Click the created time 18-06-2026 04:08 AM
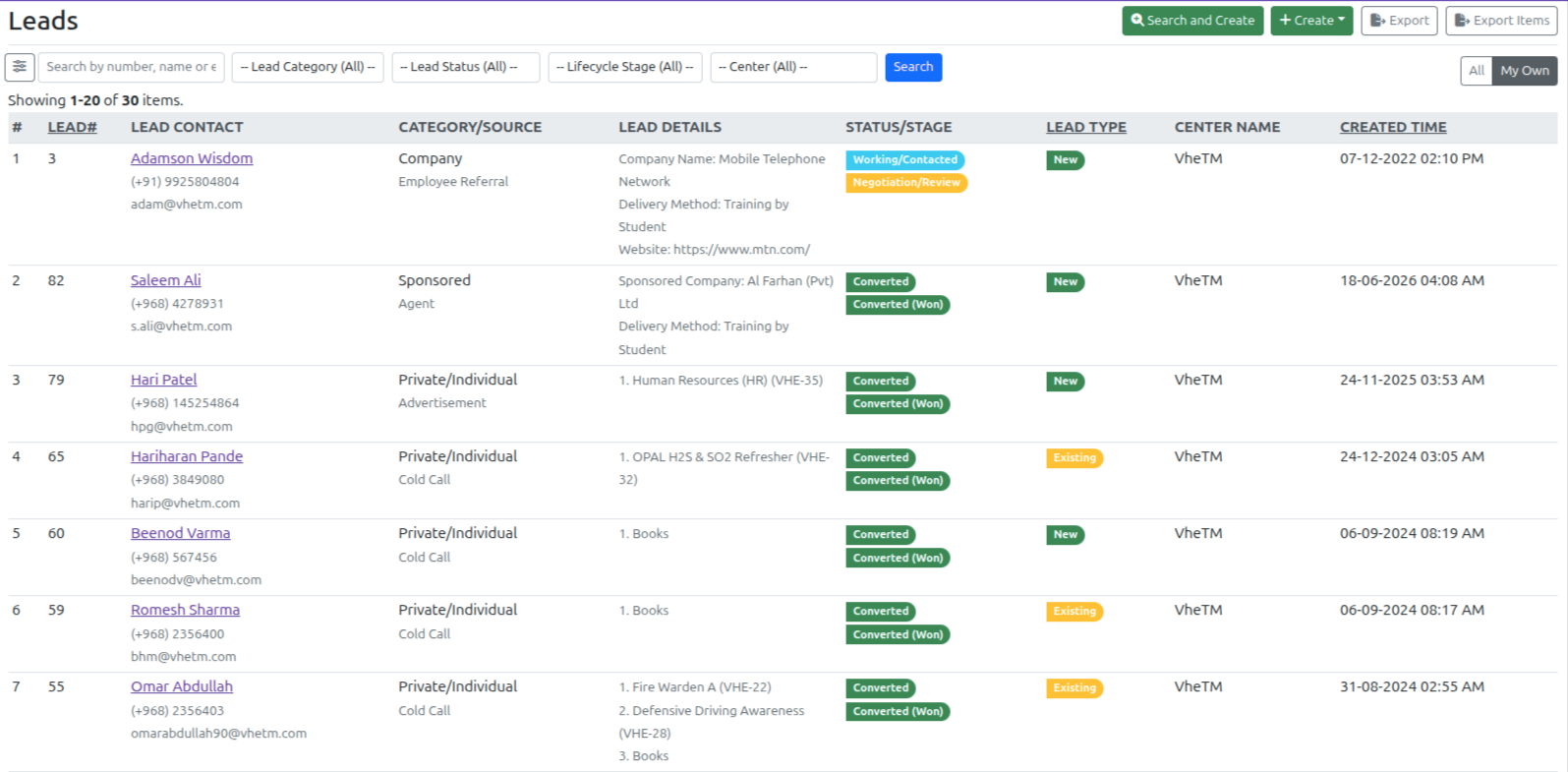 click(x=1412, y=280)
